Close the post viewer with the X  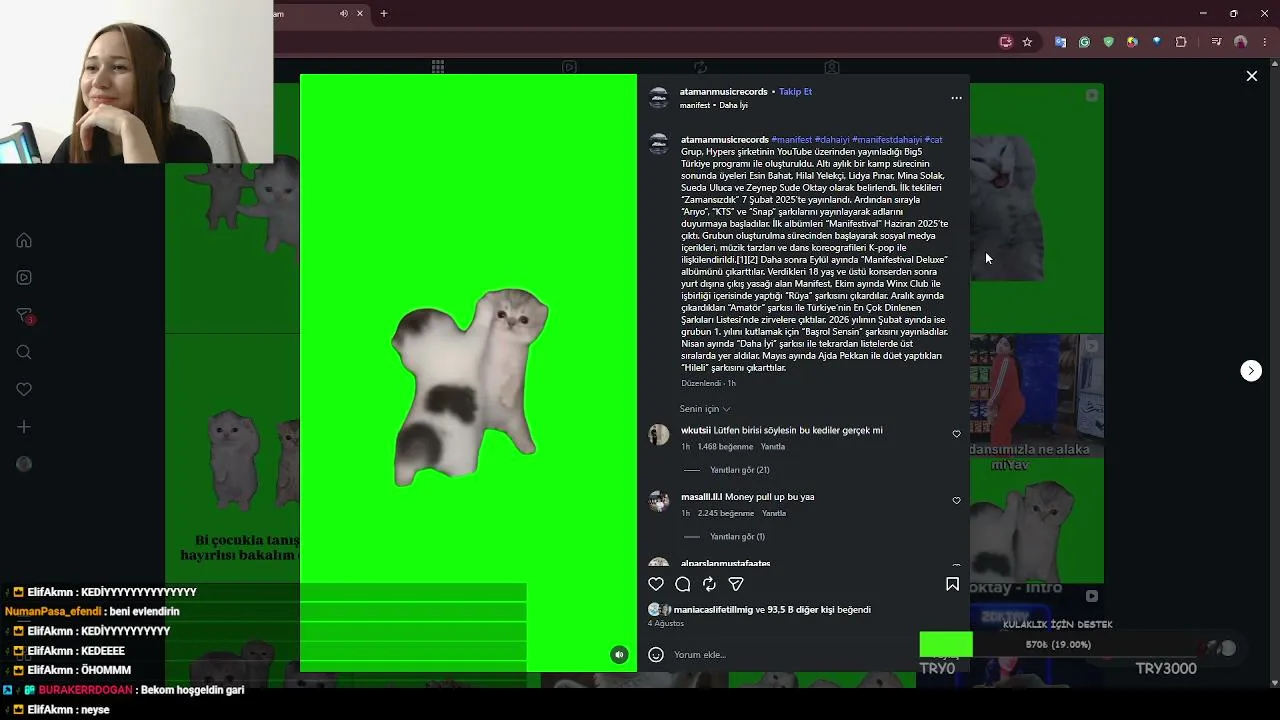[1251, 76]
